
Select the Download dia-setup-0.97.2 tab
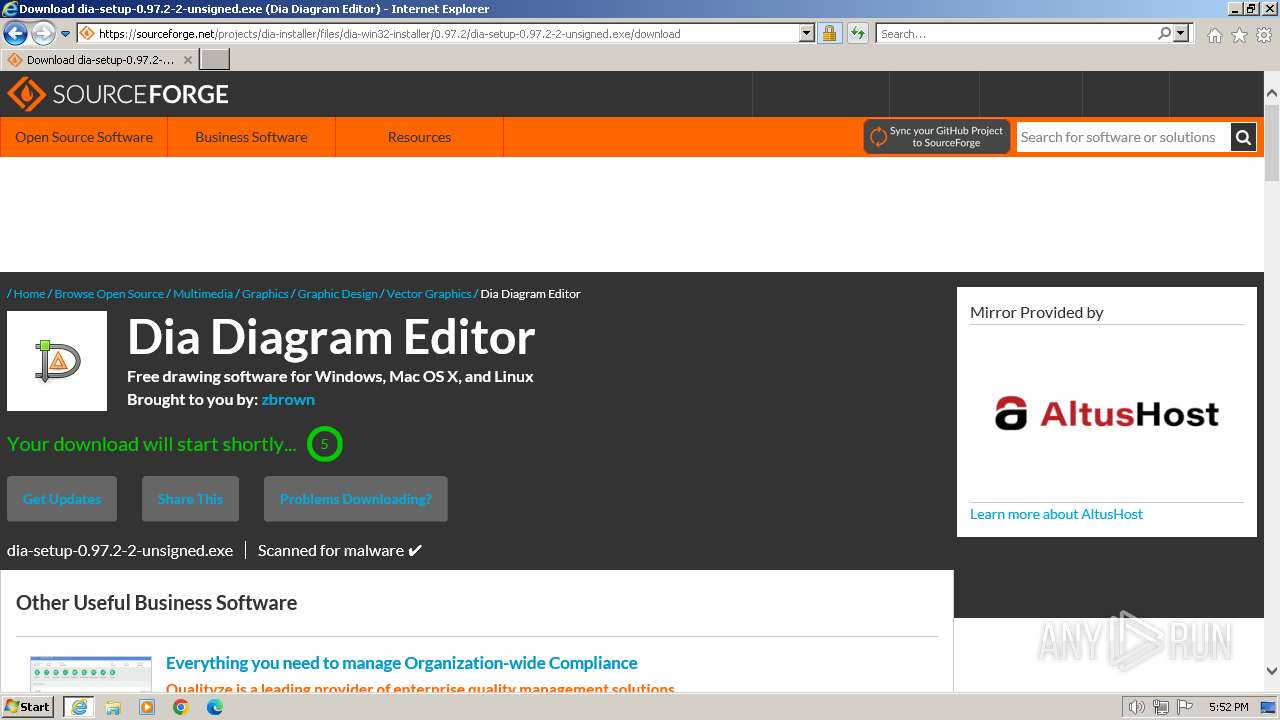(x=98, y=60)
